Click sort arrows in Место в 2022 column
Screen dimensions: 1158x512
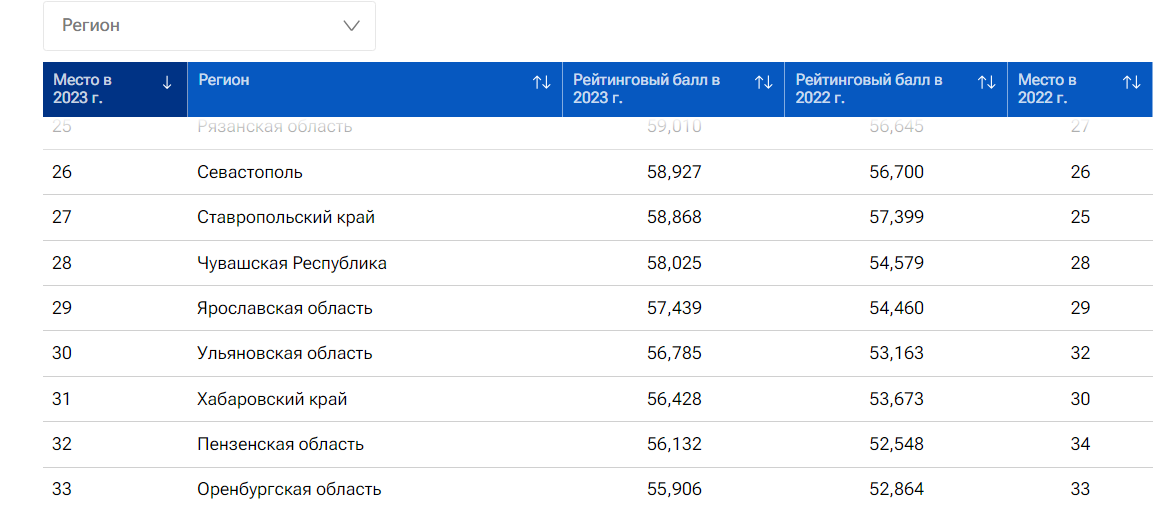[x=1131, y=83]
